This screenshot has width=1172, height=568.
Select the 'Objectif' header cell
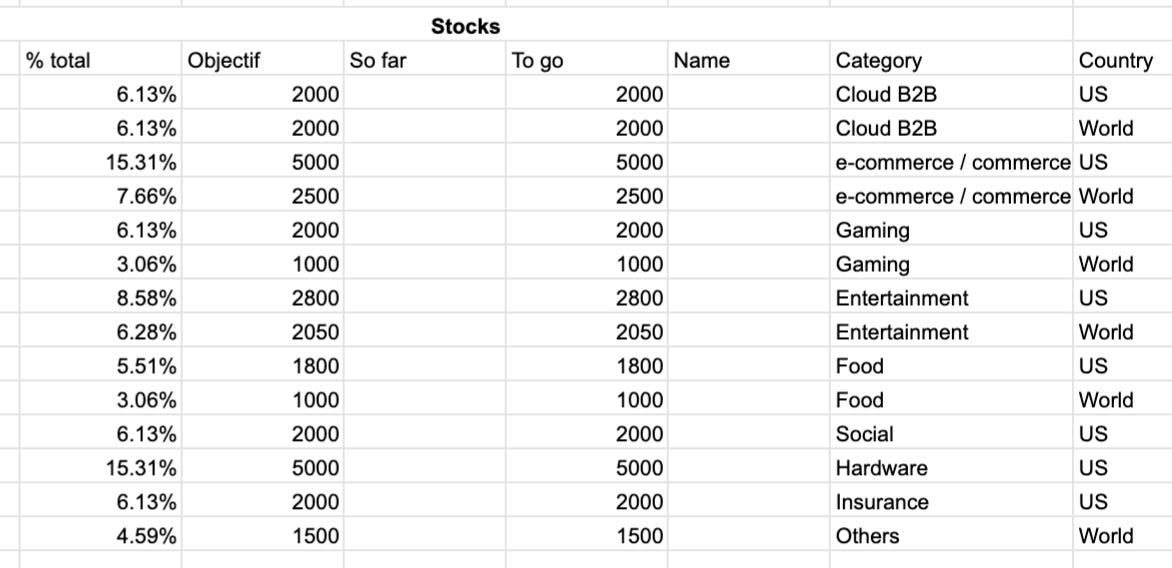(262, 60)
